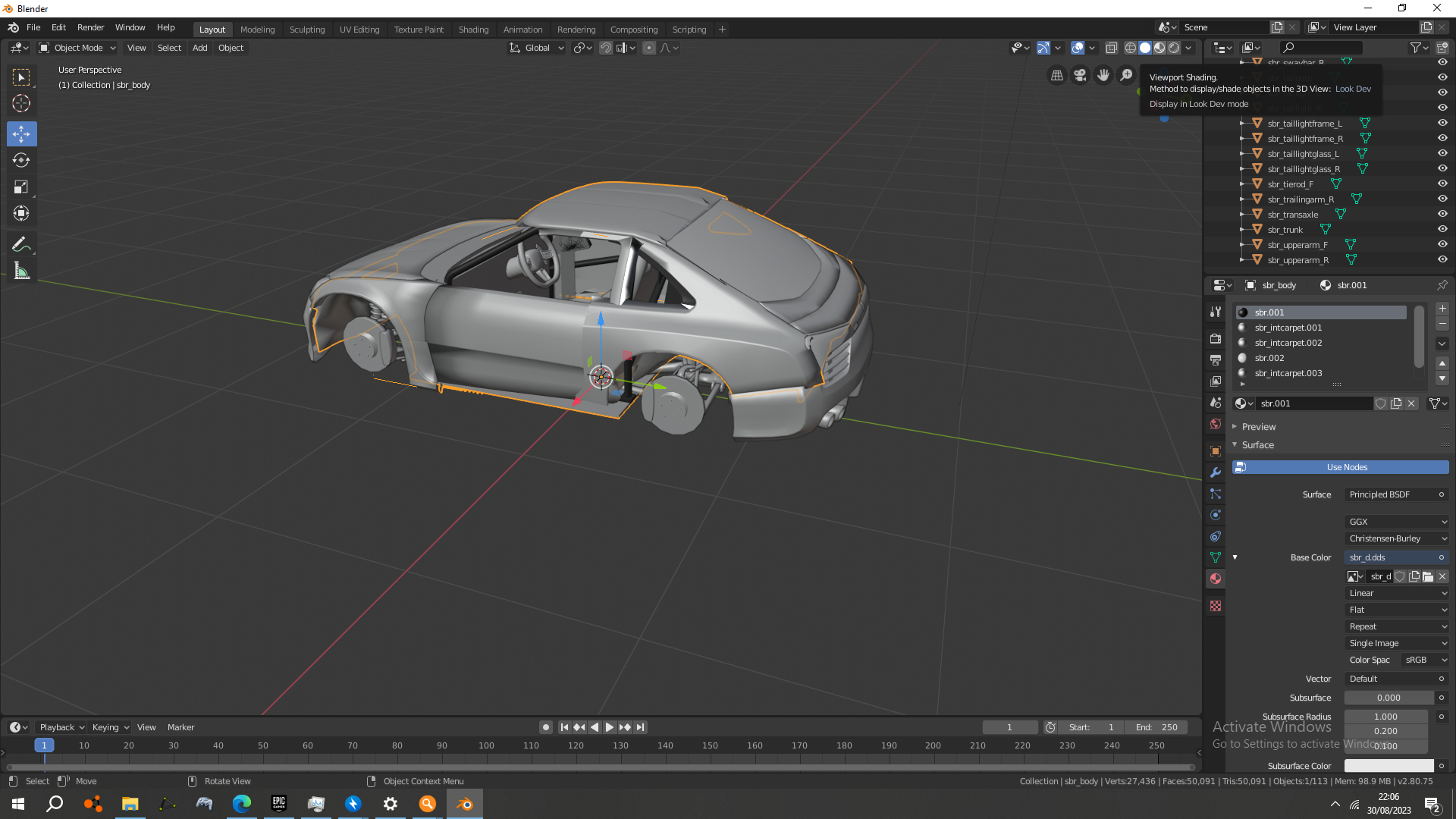Viewport: 1456px width, 819px height.
Task: Activate the 3D Cursor tool
Action: 21,104
